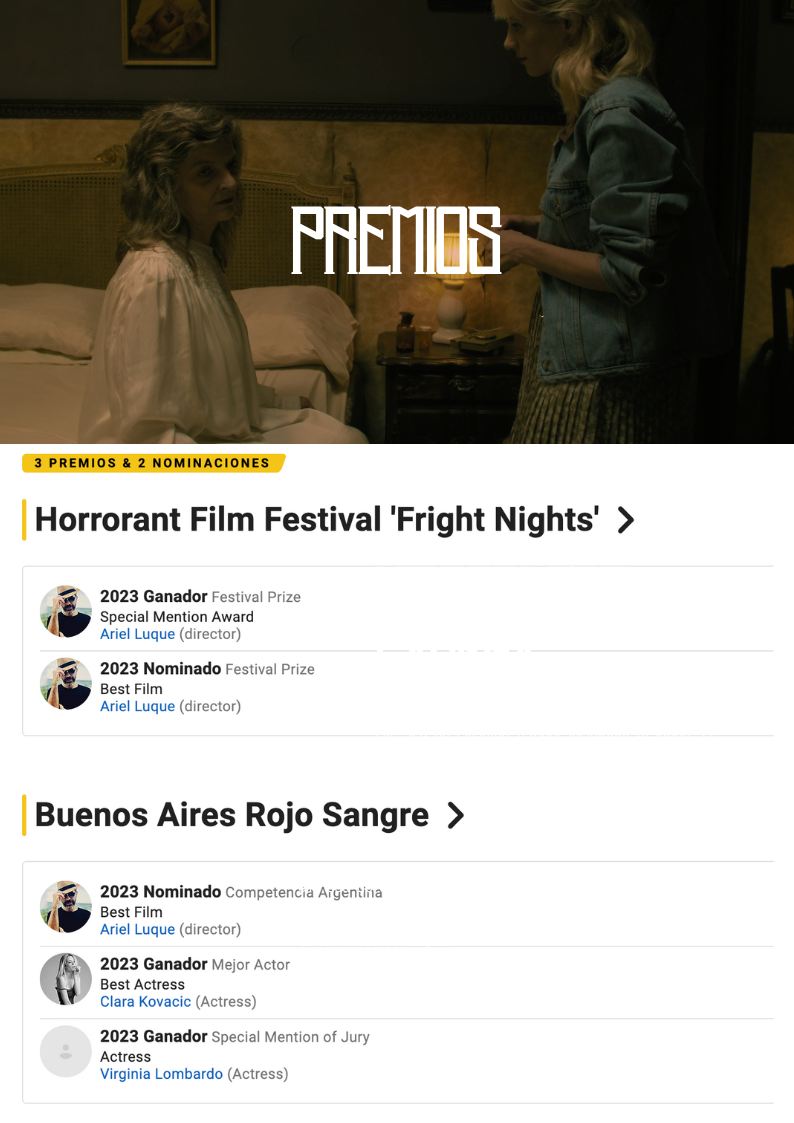Screen dimensions: 794x1123
Task: Open Virginia Lombardo profile link
Action: [161, 1074]
